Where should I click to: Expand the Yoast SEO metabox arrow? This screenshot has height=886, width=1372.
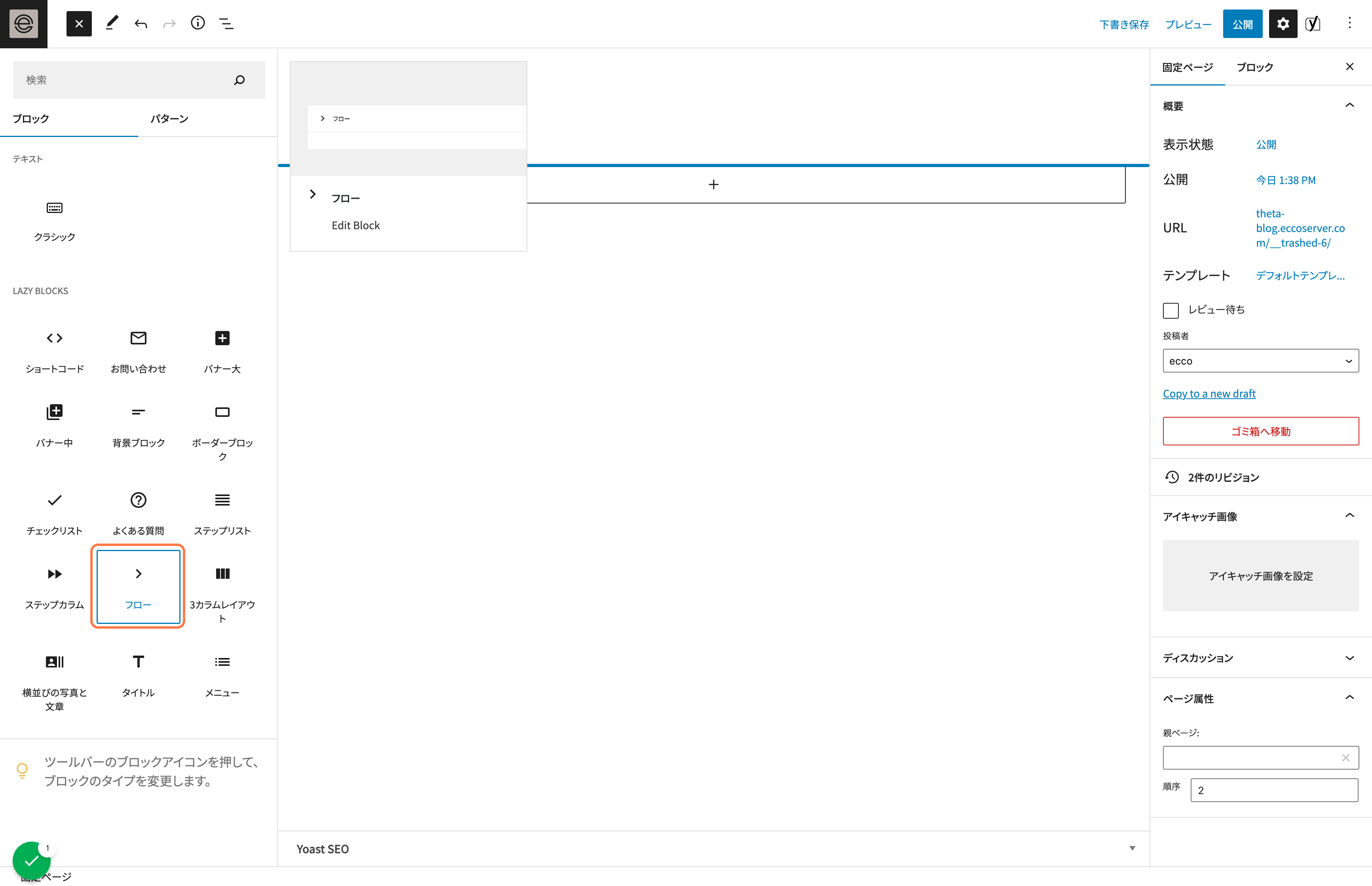click(1132, 849)
